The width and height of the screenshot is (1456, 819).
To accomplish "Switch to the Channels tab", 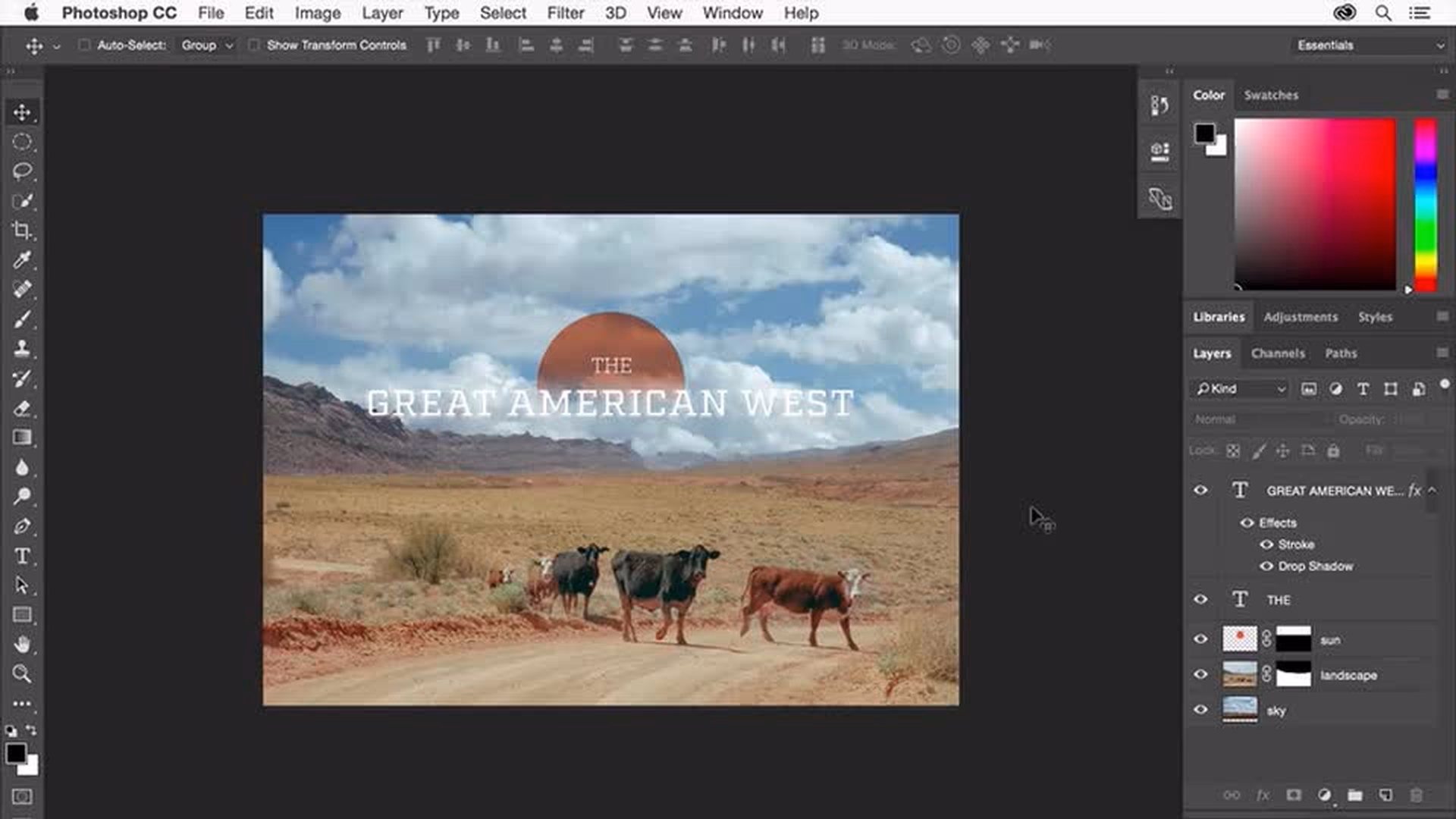I will (1278, 353).
